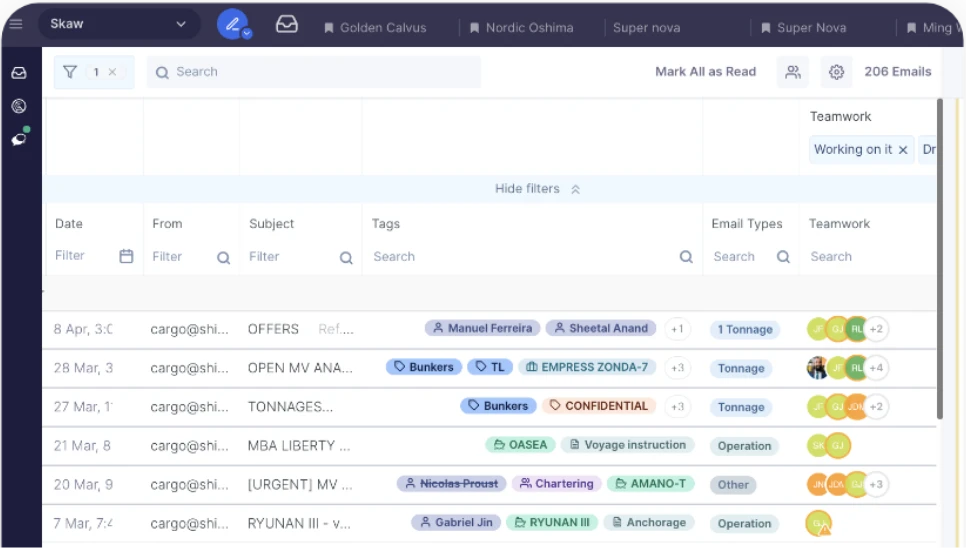Click Mark All as Read
This screenshot has height=548, width=966.
point(705,72)
